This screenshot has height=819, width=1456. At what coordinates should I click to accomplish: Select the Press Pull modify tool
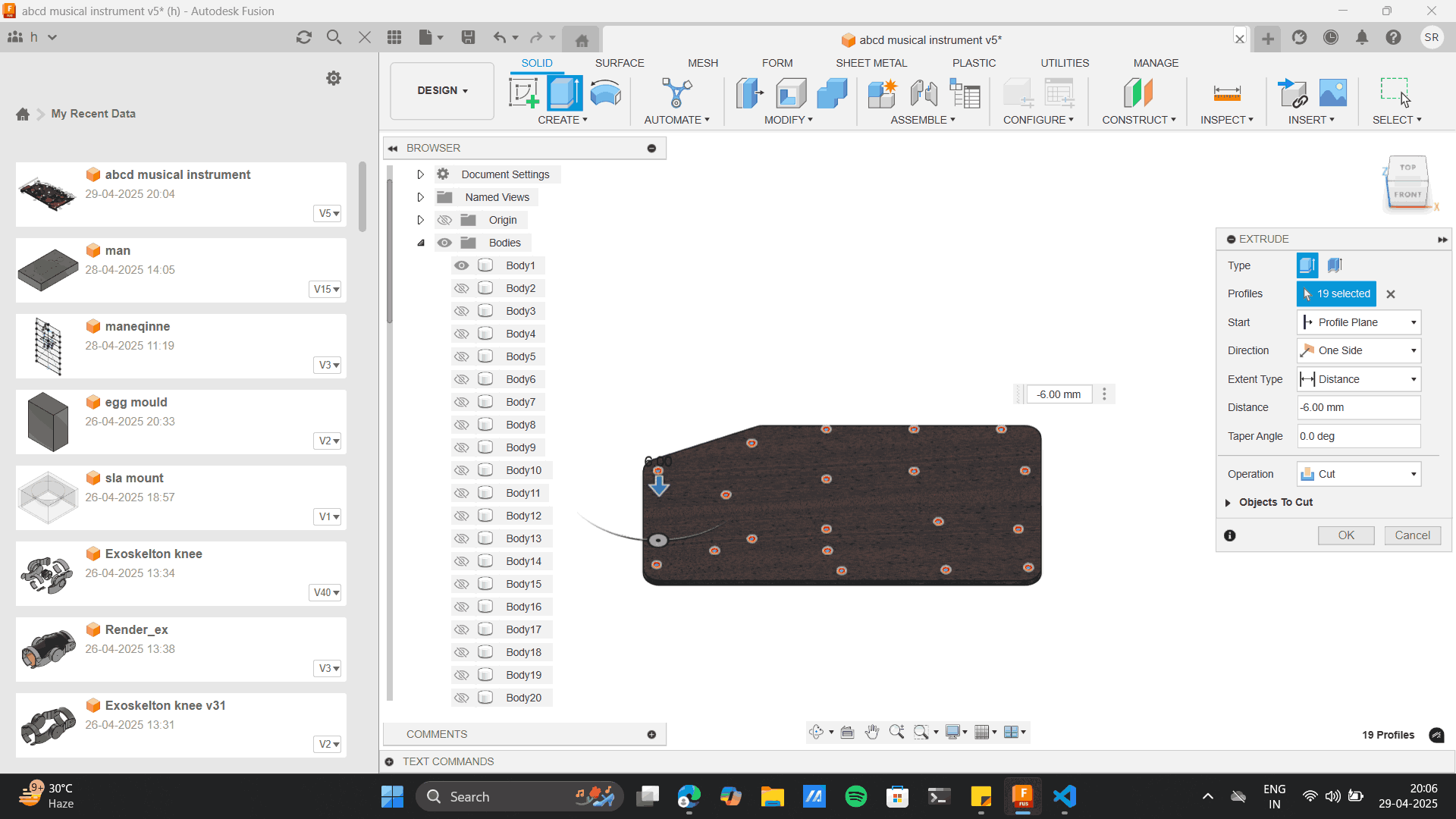(x=750, y=93)
